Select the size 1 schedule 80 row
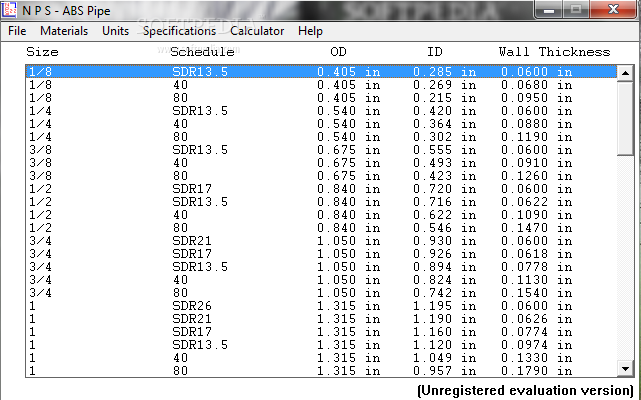The width and height of the screenshot is (641, 400). click(321, 371)
